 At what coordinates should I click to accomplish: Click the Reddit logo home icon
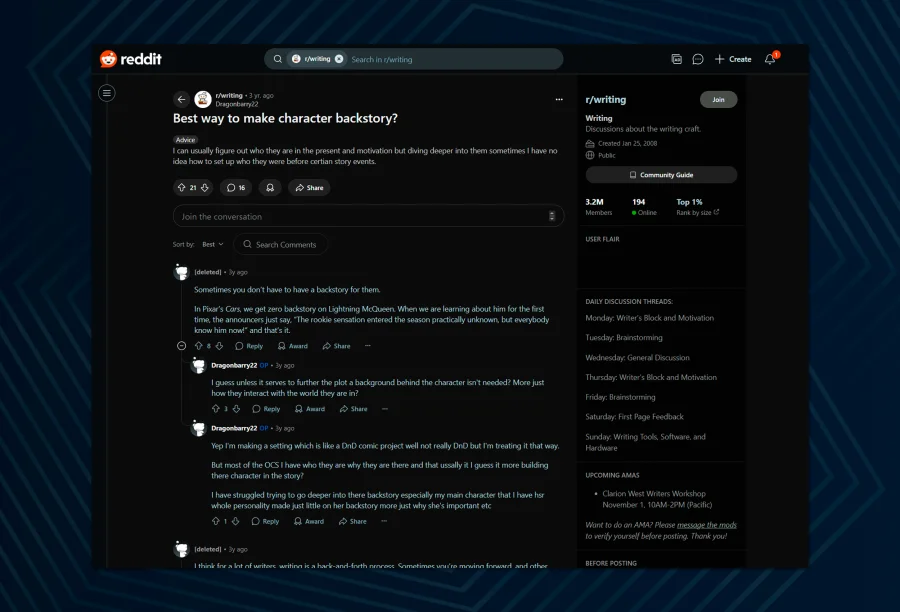[x=109, y=59]
